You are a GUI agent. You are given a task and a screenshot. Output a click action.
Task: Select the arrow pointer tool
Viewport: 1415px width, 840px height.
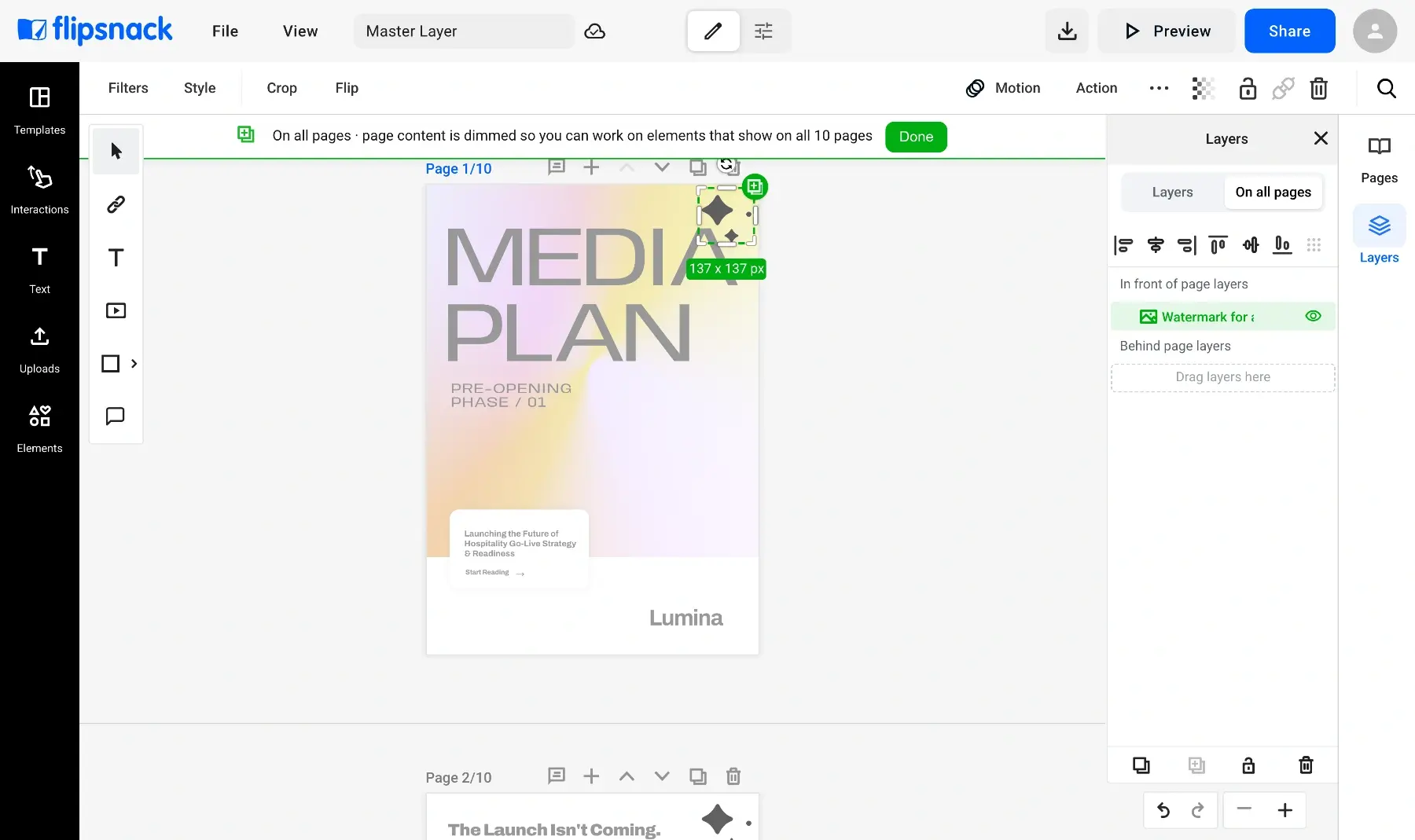coord(116,151)
